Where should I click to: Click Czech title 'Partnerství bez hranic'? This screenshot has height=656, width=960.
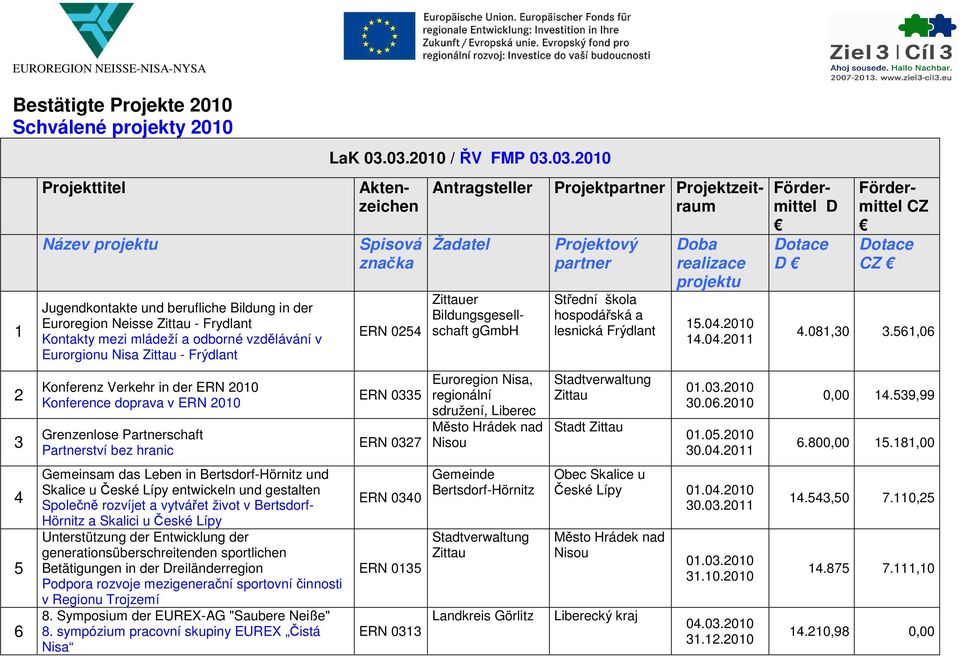click(107, 450)
